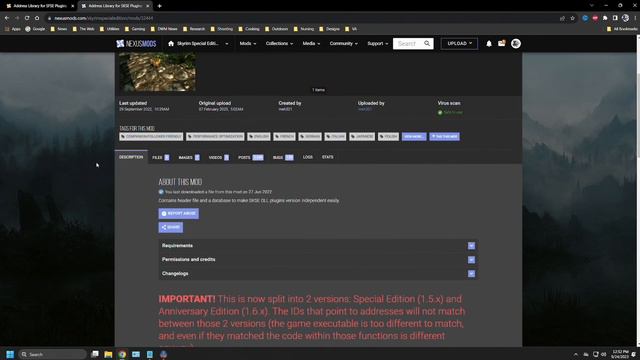Click the search magnifier icon in Nexus search box
Viewport: 640px width, 360px height.
pyautogui.click(x=427, y=43)
